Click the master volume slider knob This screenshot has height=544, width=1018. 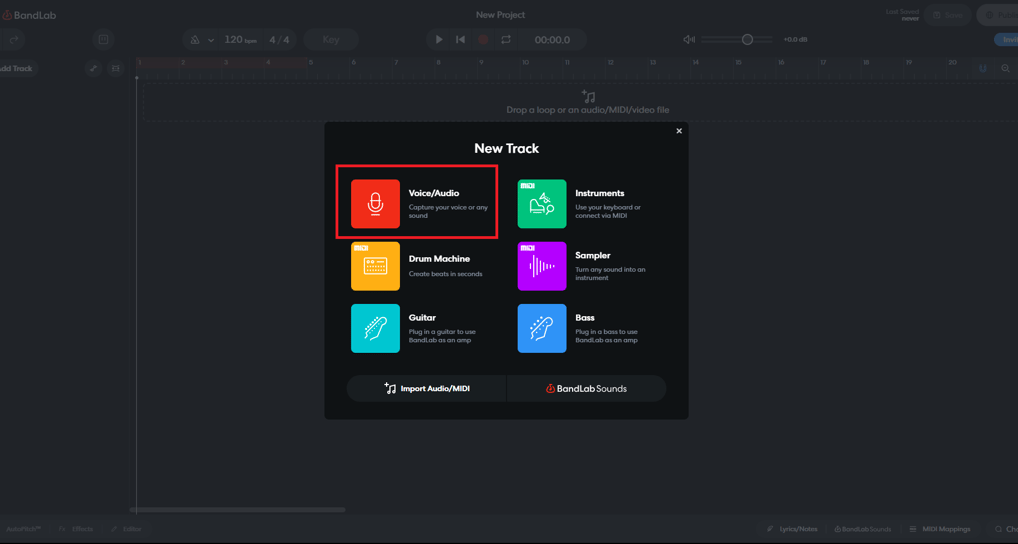point(747,40)
